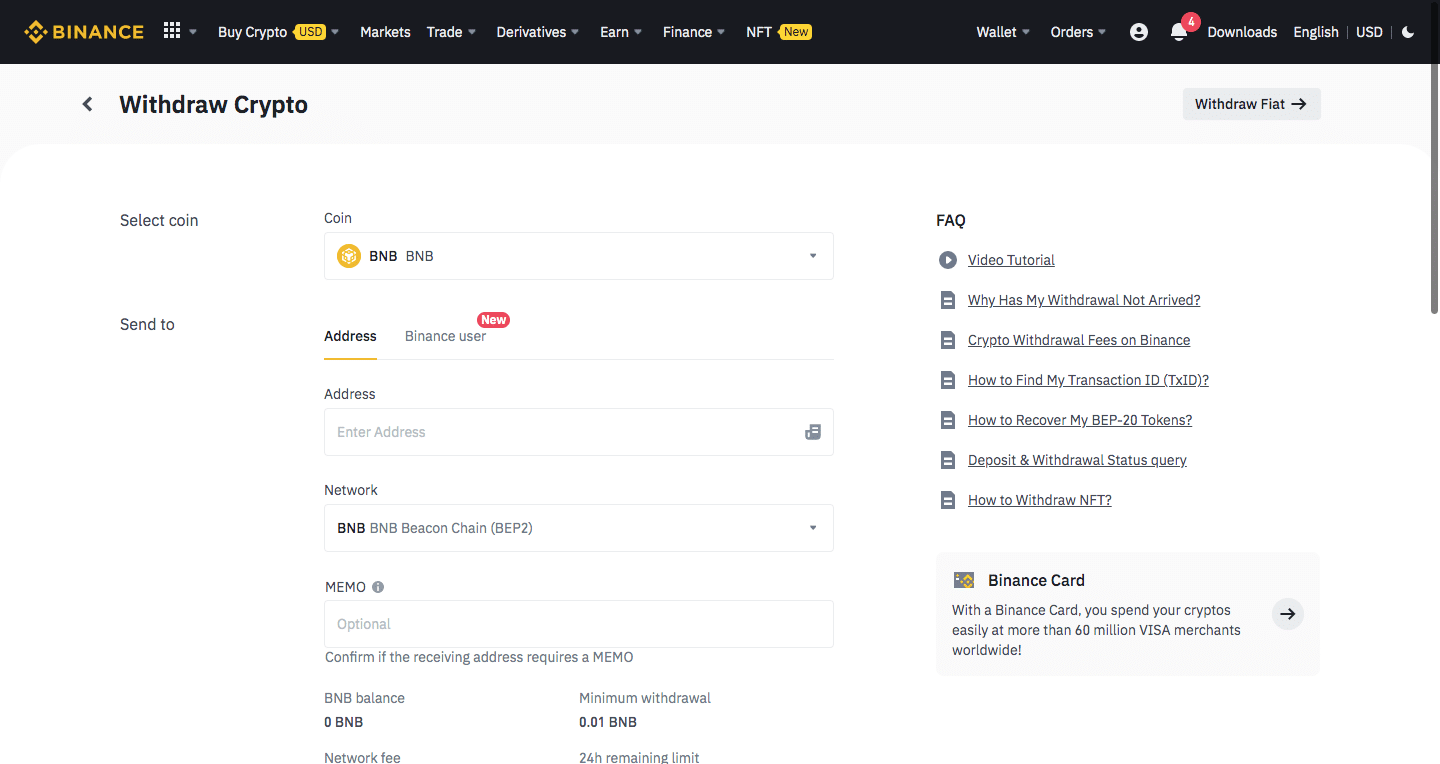Change the language from English

point(1316,32)
